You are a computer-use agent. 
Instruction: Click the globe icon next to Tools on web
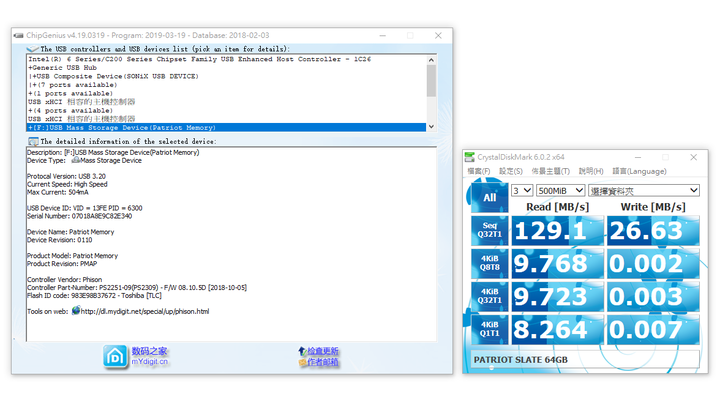click(76, 311)
